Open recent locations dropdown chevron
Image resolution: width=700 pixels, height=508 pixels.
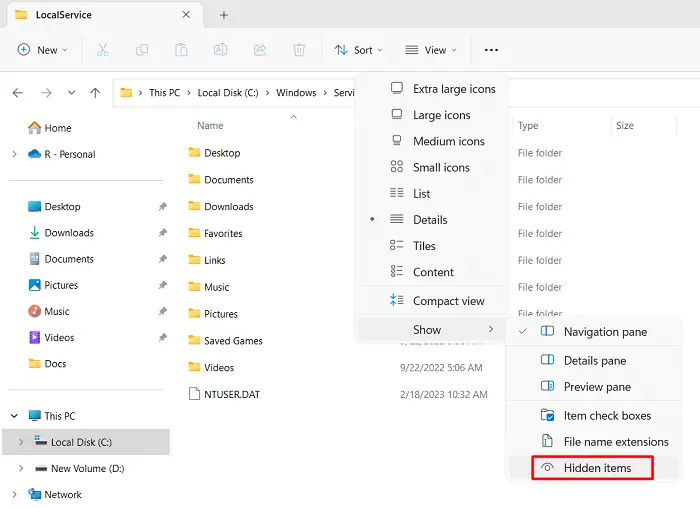click(x=71, y=93)
